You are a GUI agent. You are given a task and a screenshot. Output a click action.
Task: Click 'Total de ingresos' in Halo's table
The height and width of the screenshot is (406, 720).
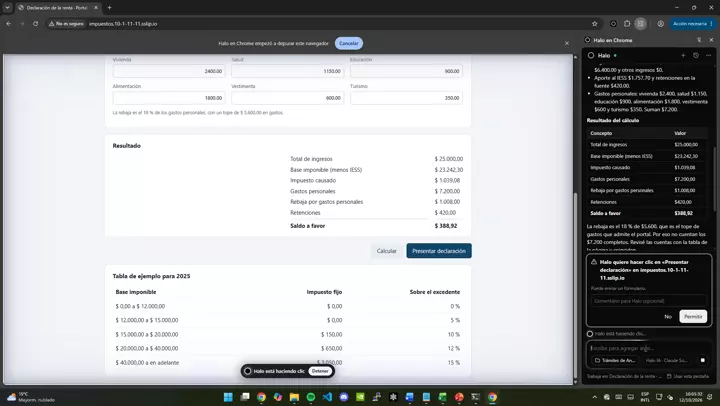click(x=608, y=144)
